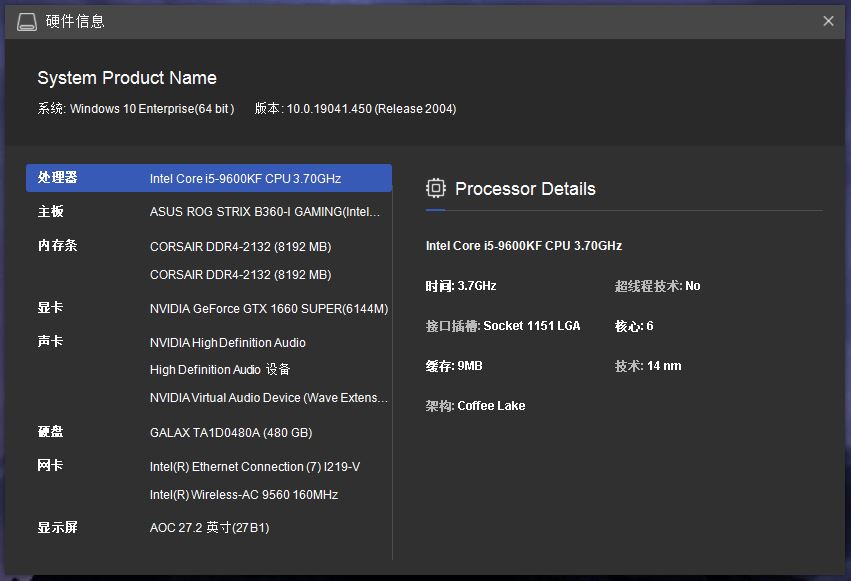
Task: Close the hardware info window
Action: point(828,21)
